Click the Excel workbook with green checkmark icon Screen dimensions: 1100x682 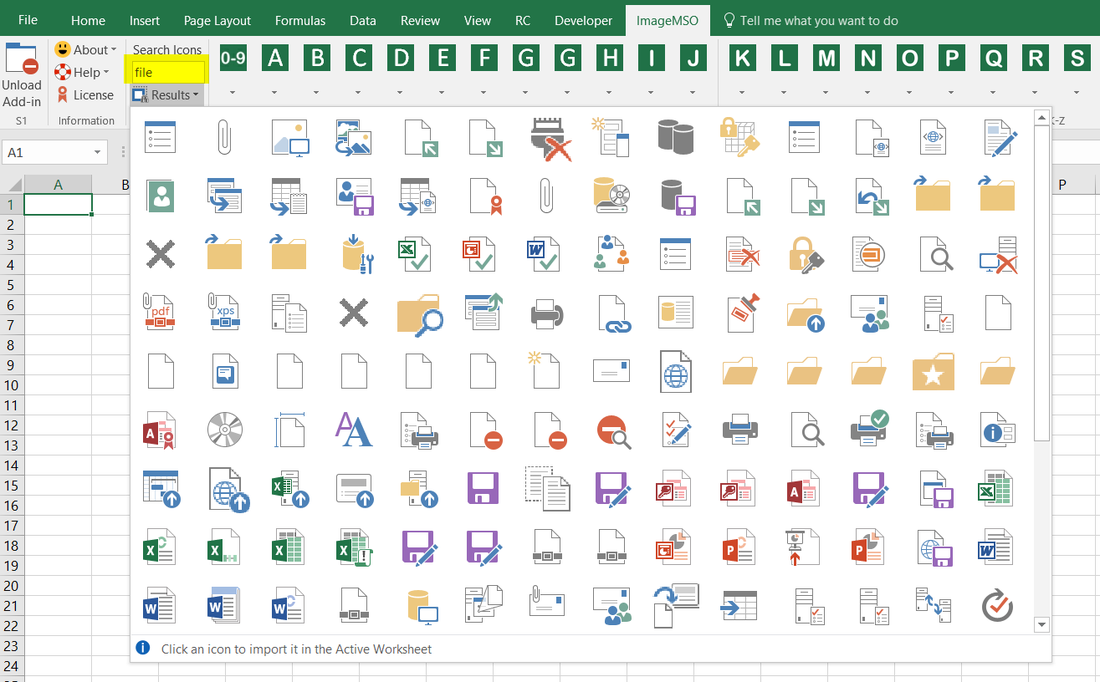point(418,254)
